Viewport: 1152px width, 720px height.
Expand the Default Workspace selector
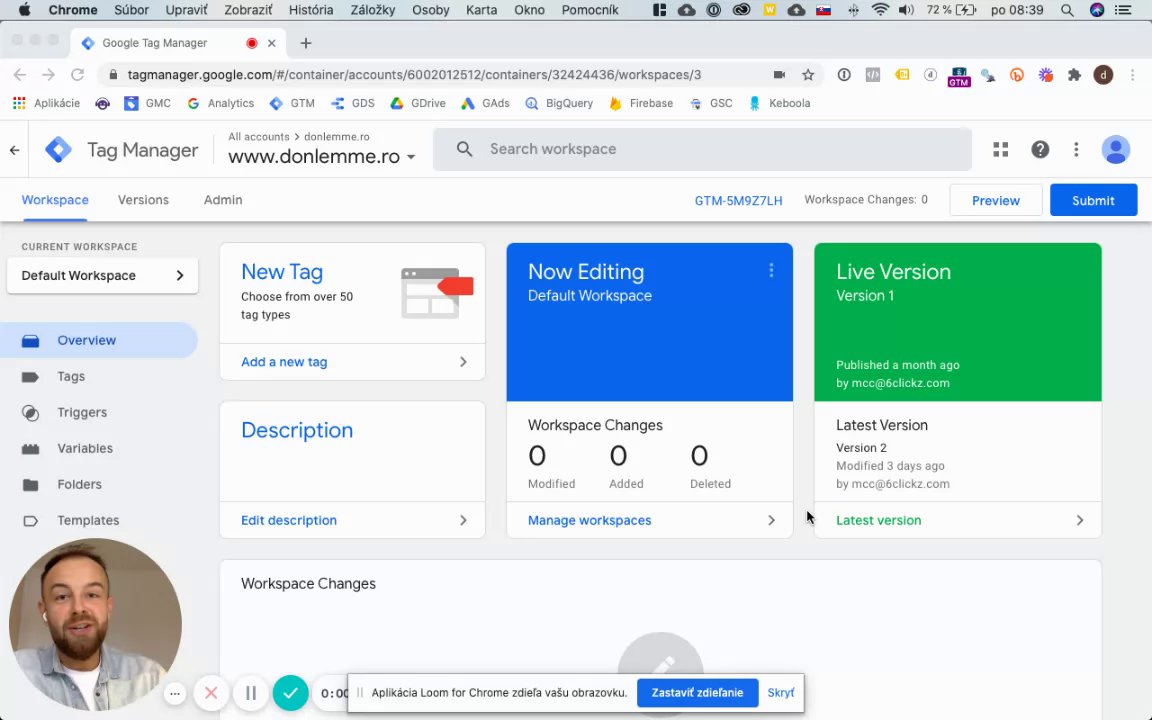coord(102,276)
